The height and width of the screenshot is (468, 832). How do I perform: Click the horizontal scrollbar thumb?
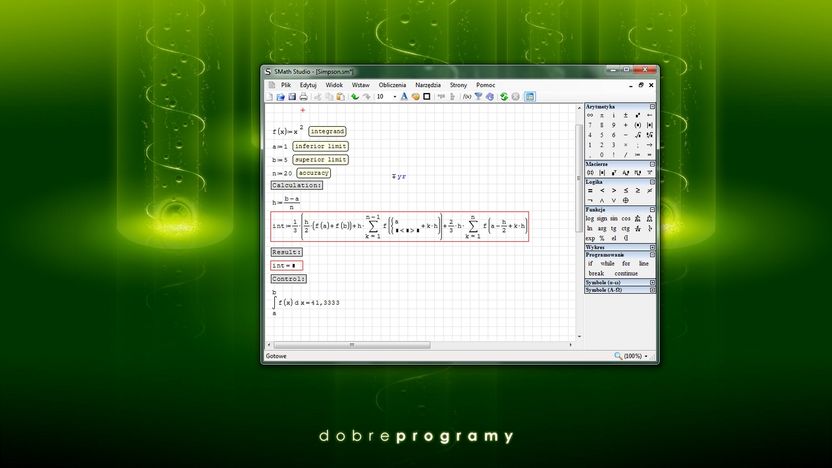(x=352, y=345)
